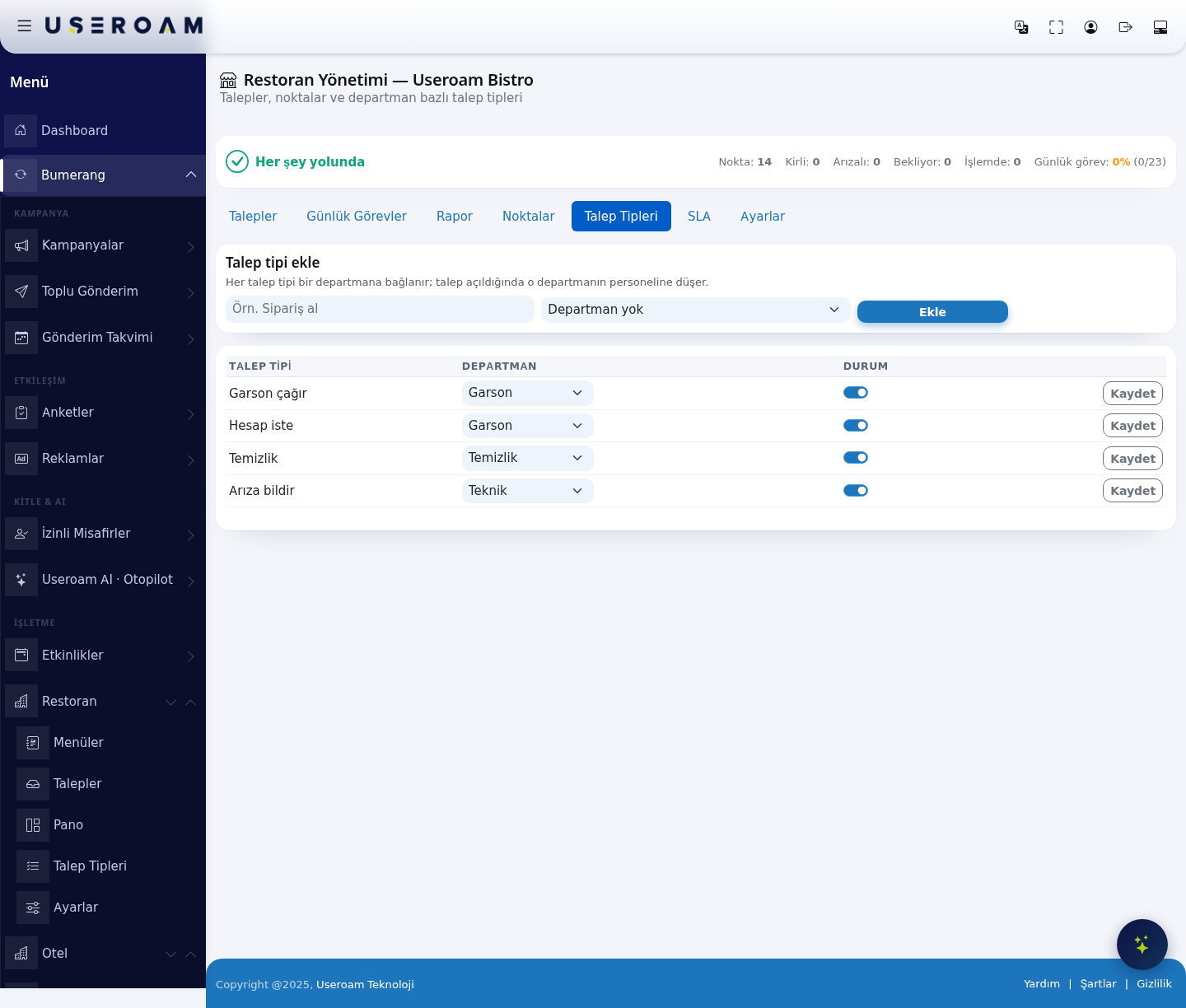The height and width of the screenshot is (1008, 1186).
Task: Collapse the Bumerang menu chevron
Action: pyautogui.click(x=191, y=175)
